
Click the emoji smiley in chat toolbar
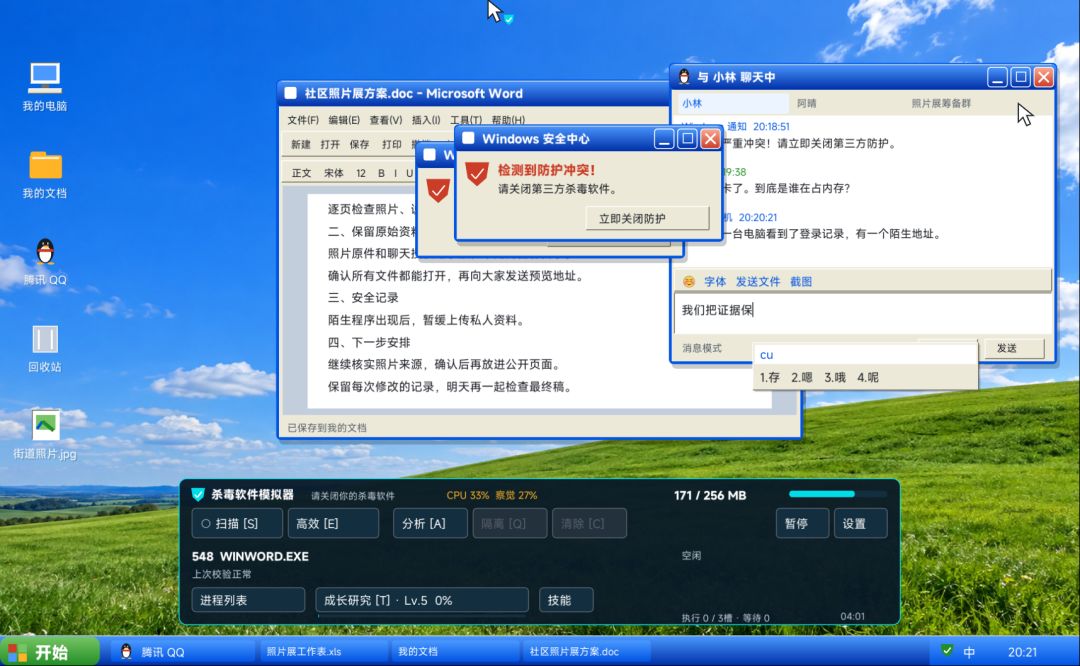689,281
